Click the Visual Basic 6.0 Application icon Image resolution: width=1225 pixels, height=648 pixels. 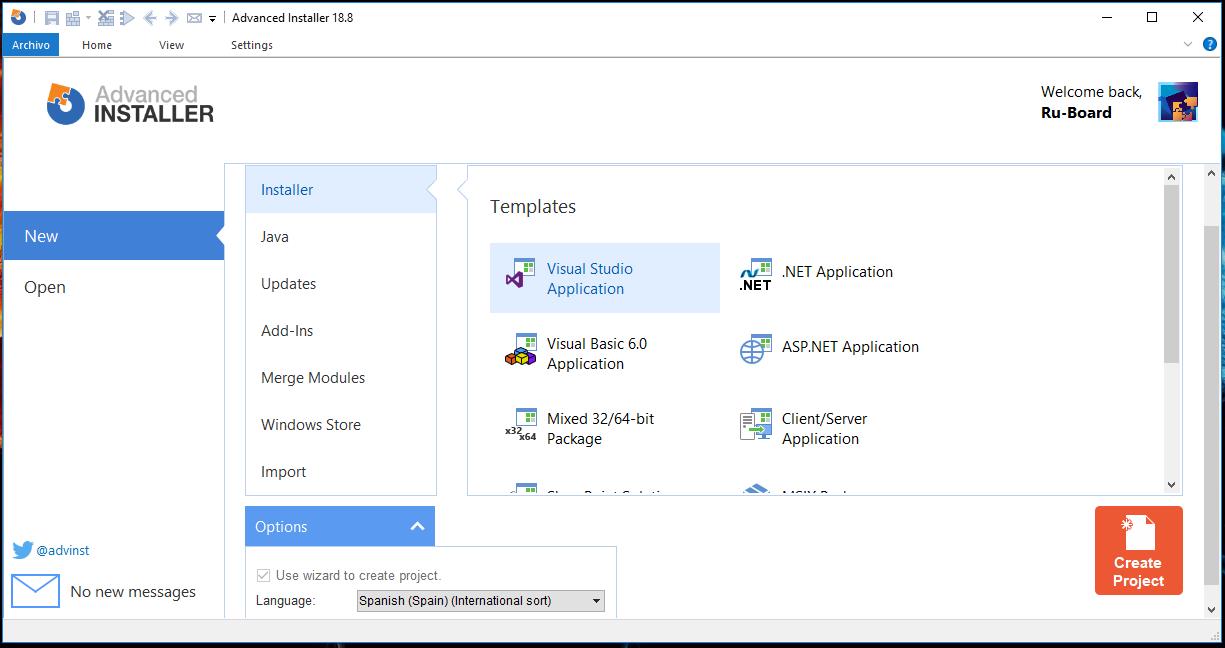(x=521, y=350)
